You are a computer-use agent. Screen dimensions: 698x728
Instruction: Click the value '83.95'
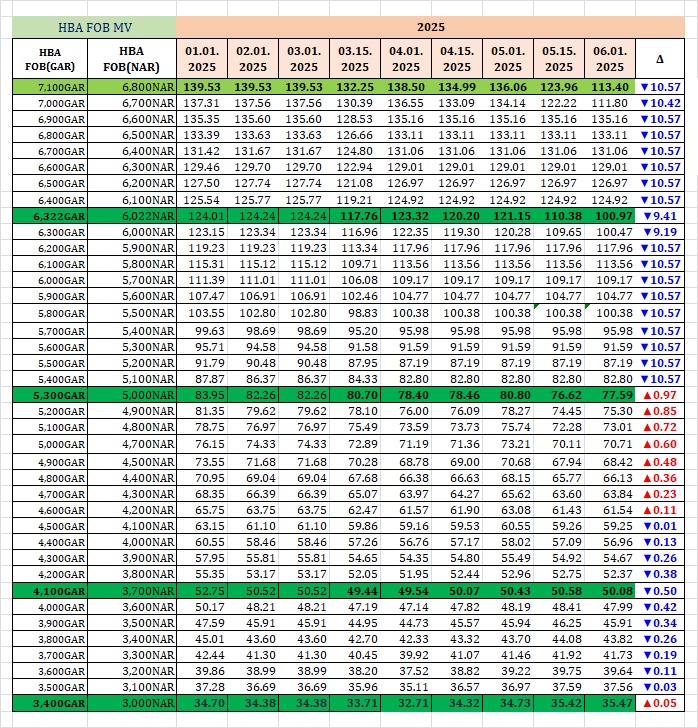pyautogui.click(x=202, y=396)
